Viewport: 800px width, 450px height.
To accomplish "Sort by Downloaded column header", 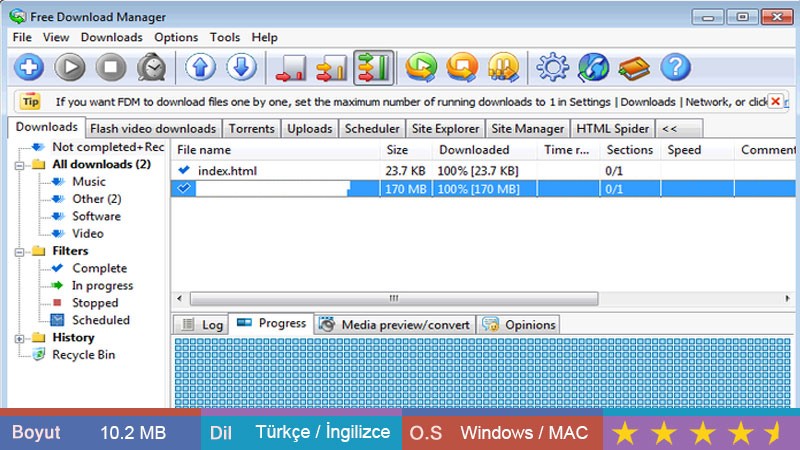I will [x=485, y=150].
